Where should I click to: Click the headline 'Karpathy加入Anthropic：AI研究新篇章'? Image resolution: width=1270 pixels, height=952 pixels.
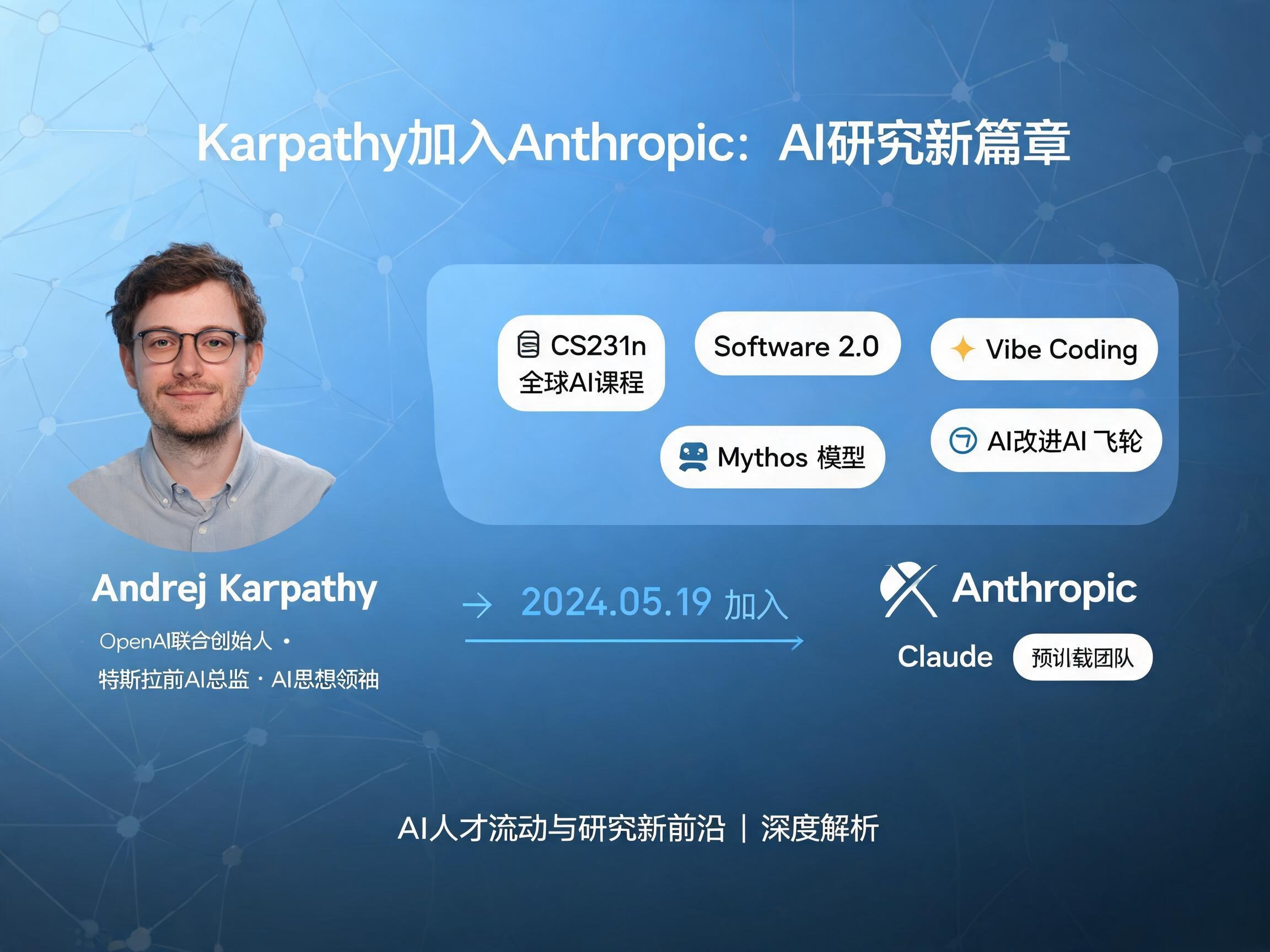[633, 143]
